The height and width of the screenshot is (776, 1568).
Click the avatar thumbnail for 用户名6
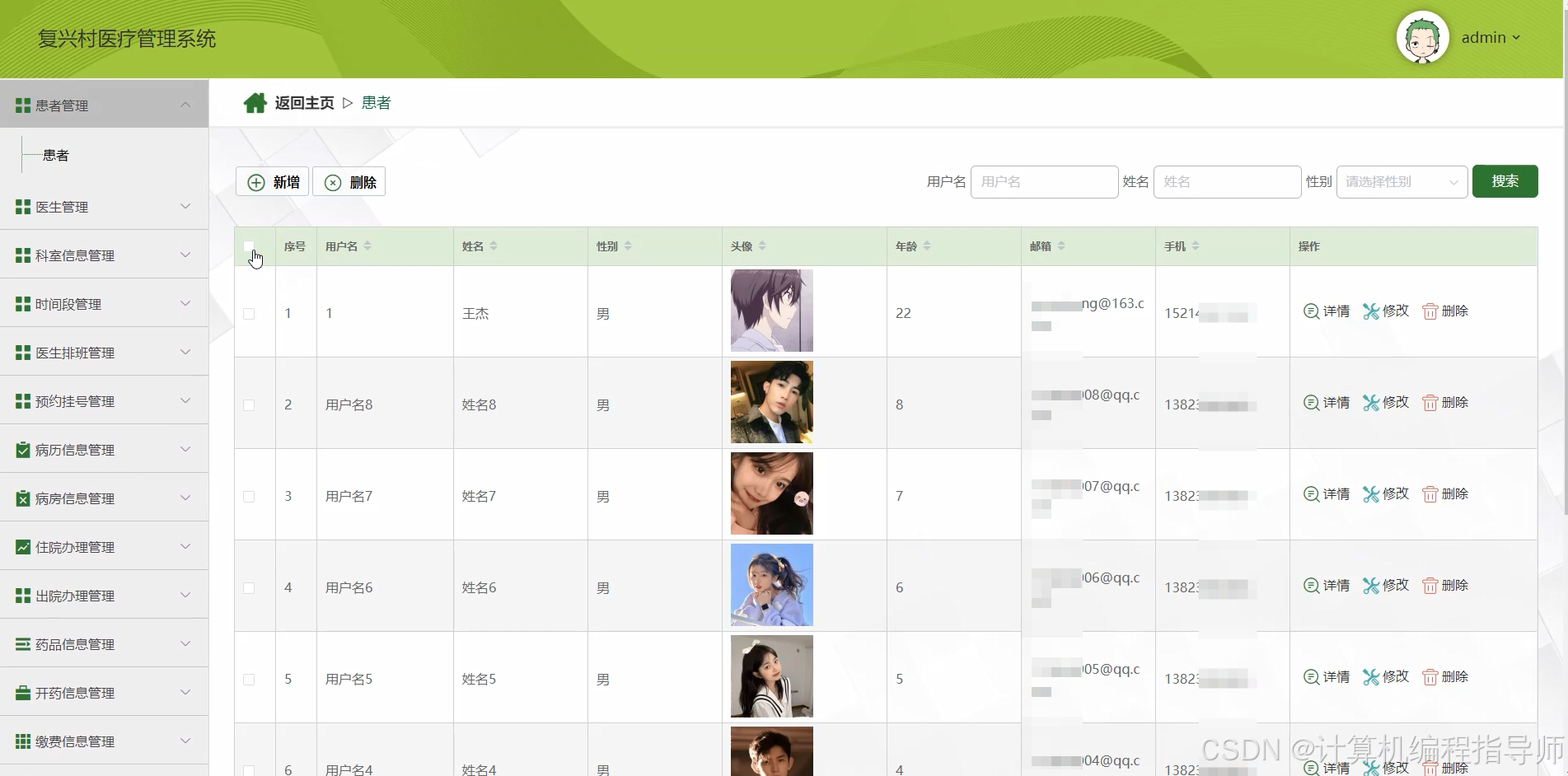pyautogui.click(x=772, y=585)
